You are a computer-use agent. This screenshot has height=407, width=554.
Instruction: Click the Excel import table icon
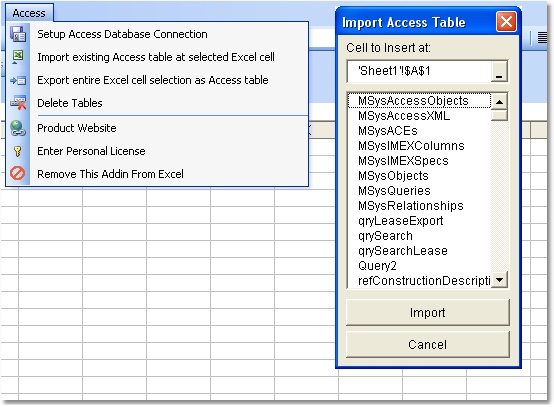[x=18, y=57]
